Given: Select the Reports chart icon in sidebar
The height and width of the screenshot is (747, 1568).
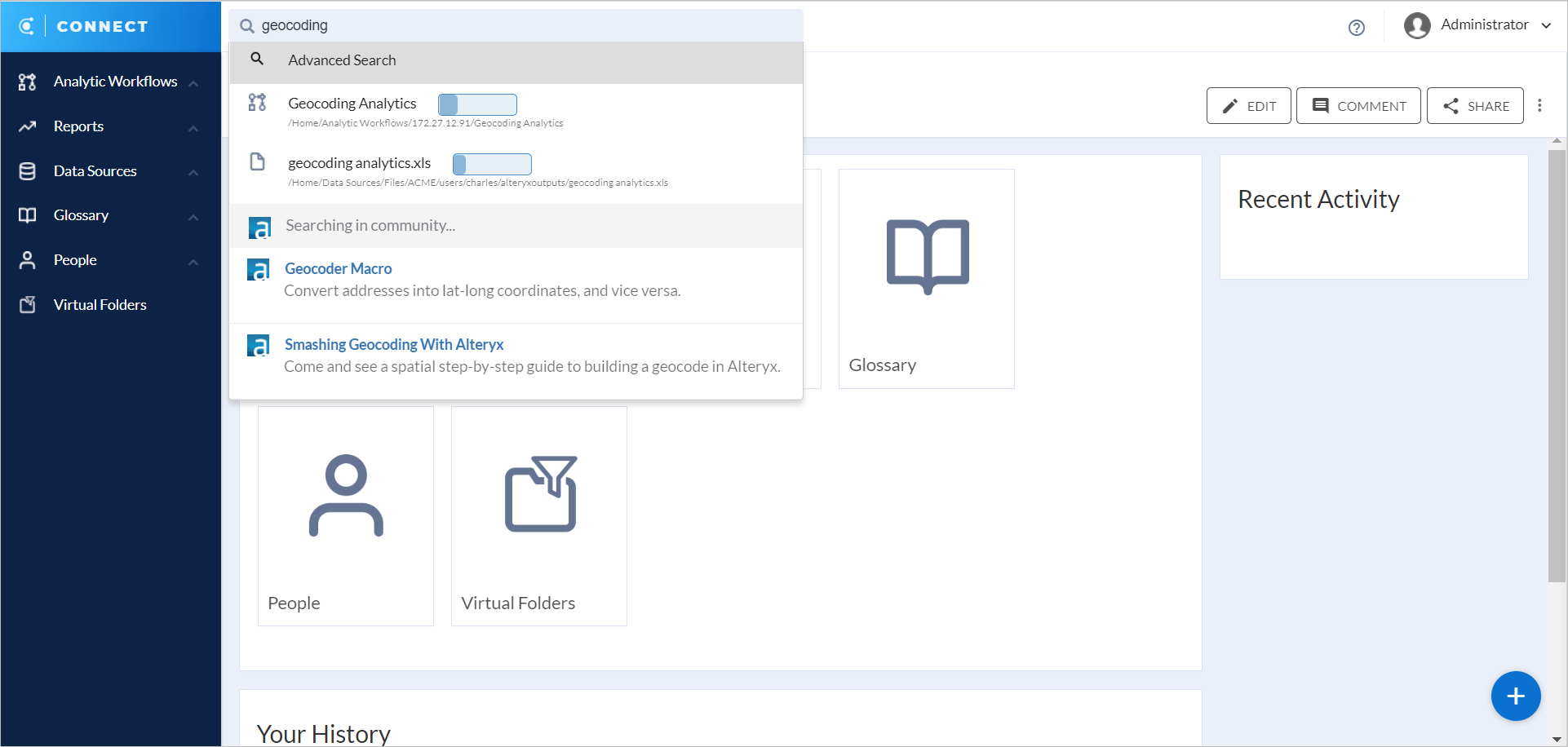Looking at the screenshot, I should [27, 126].
